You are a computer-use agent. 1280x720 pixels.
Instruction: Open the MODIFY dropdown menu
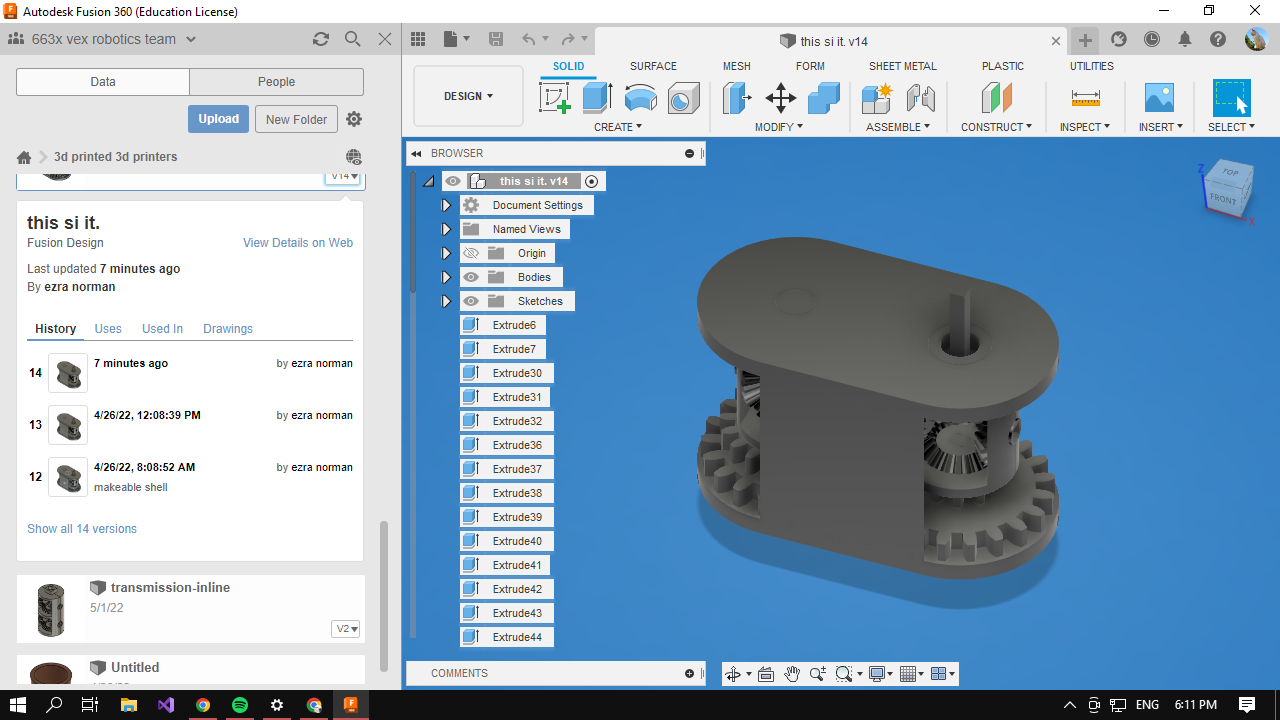779,127
